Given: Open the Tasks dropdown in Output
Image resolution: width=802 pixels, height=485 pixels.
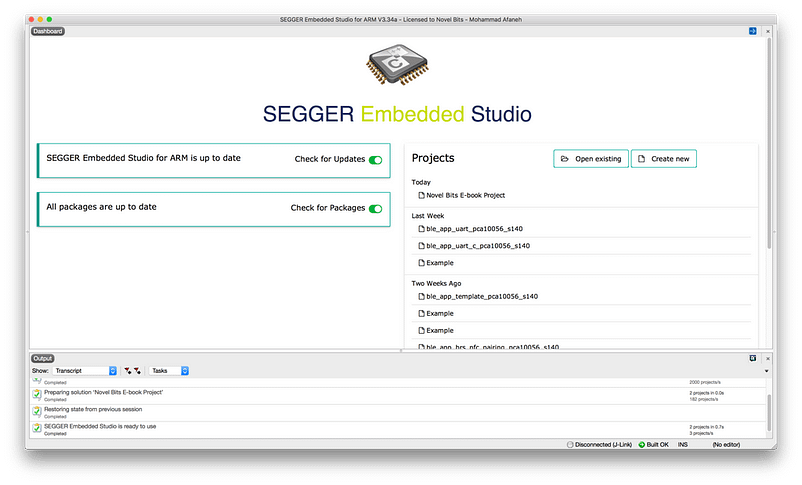Looking at the screenshot, I should pyautogui.click(x=169, y=370).
